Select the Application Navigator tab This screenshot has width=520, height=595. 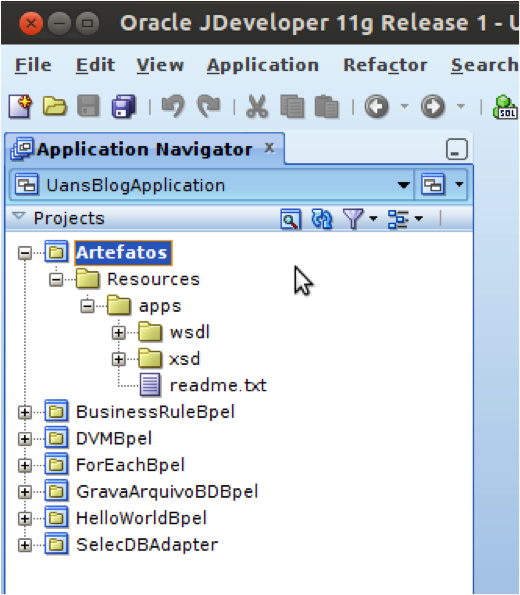pos(144,149)
